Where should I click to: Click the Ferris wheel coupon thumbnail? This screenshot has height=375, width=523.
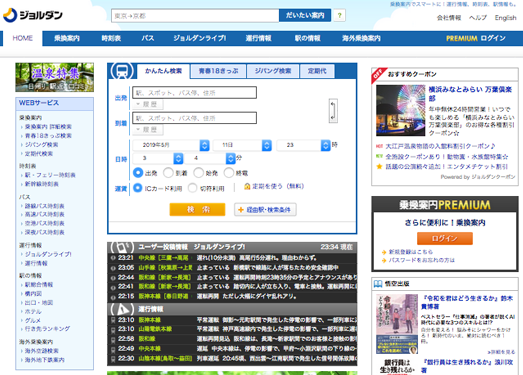tap(401, 110)
